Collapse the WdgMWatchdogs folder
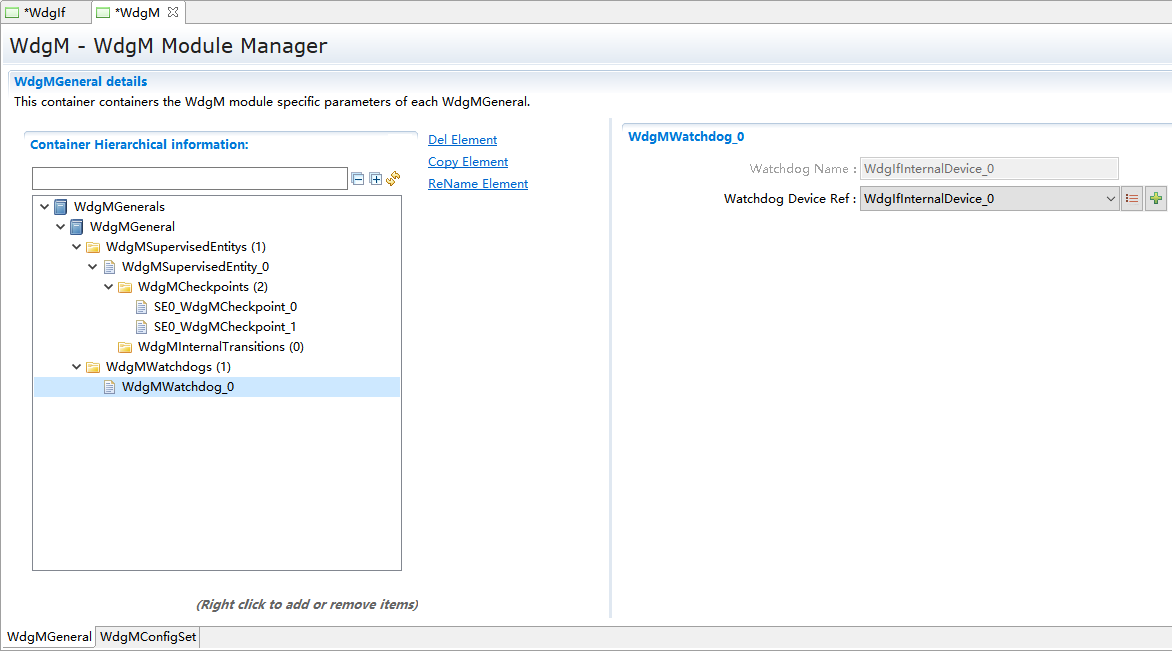This screenshot has height=651, width=1172. (77, 367)
